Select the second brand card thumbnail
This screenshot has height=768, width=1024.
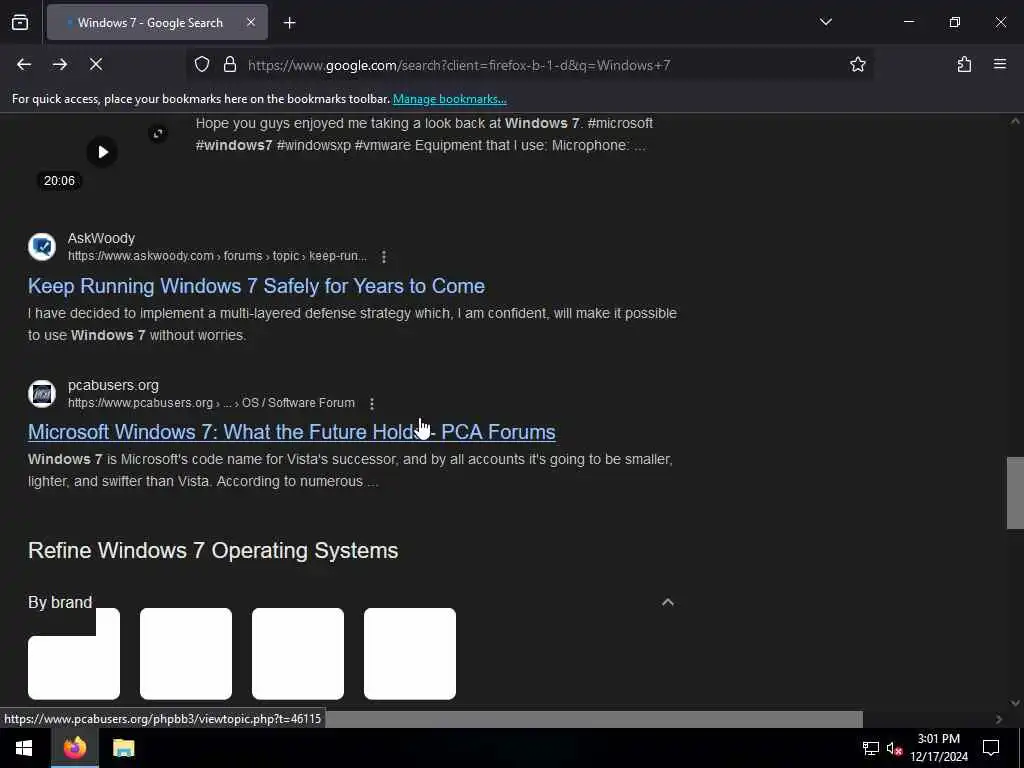(186, 654)
